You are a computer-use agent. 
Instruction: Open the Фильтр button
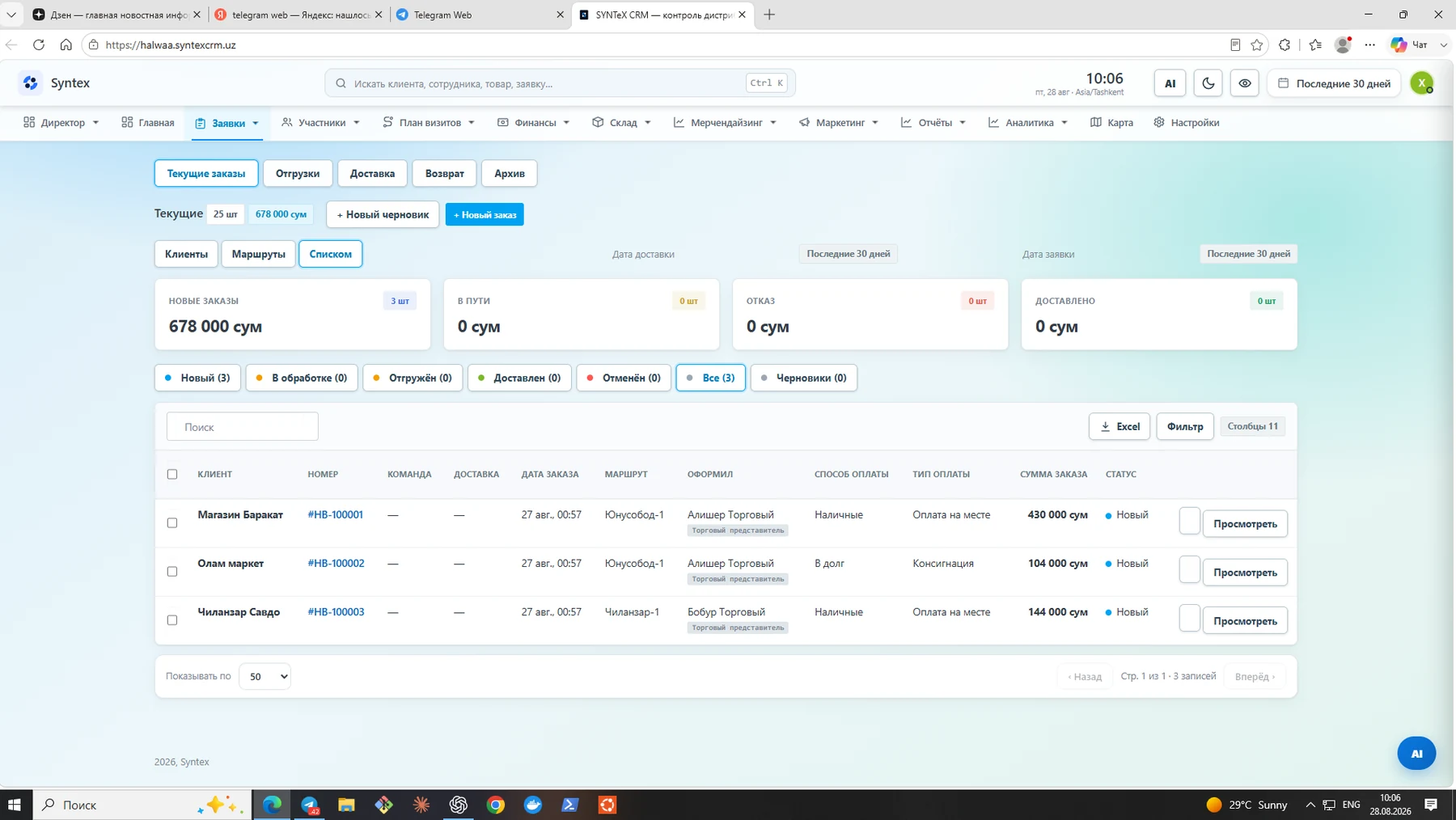point(1185,426)
